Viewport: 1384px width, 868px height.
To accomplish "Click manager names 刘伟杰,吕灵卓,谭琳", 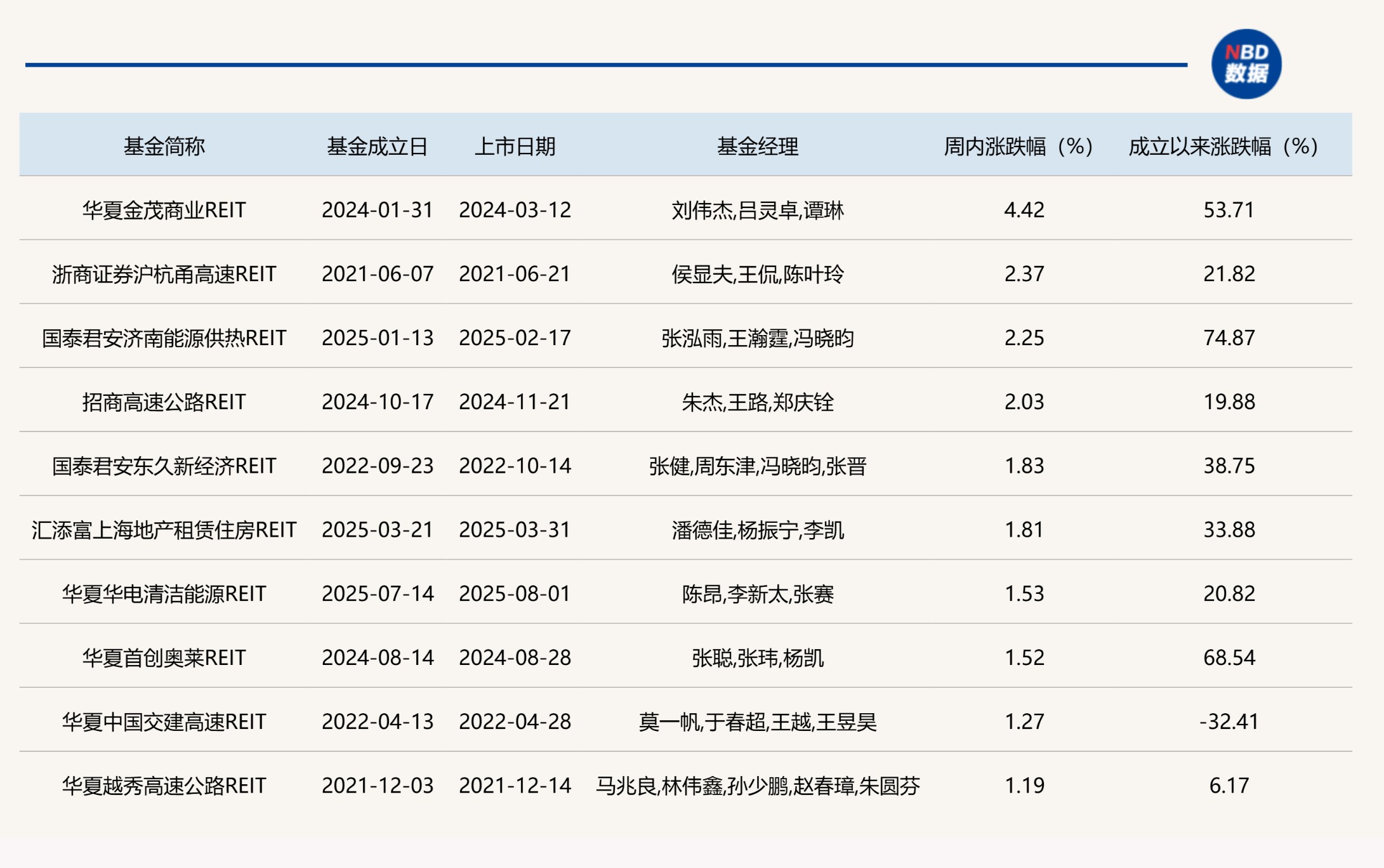I will click(757, 210).
